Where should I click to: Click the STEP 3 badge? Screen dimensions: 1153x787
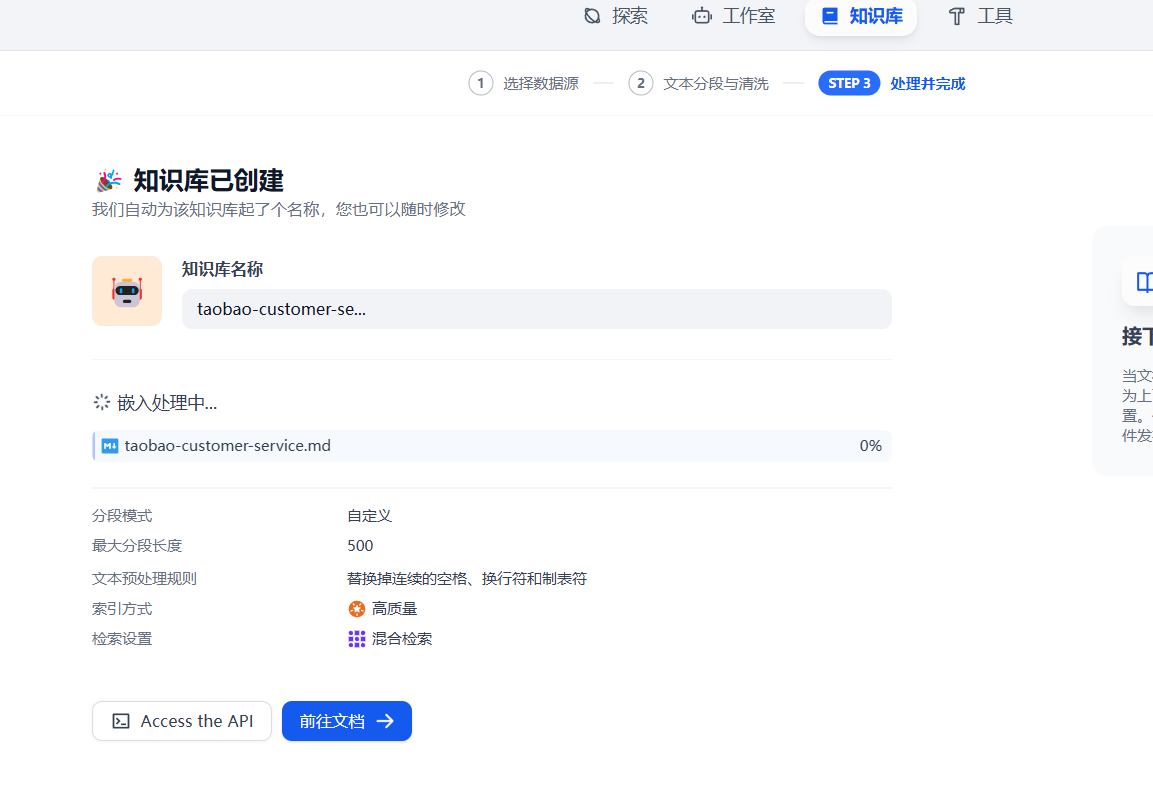(849, 84)
